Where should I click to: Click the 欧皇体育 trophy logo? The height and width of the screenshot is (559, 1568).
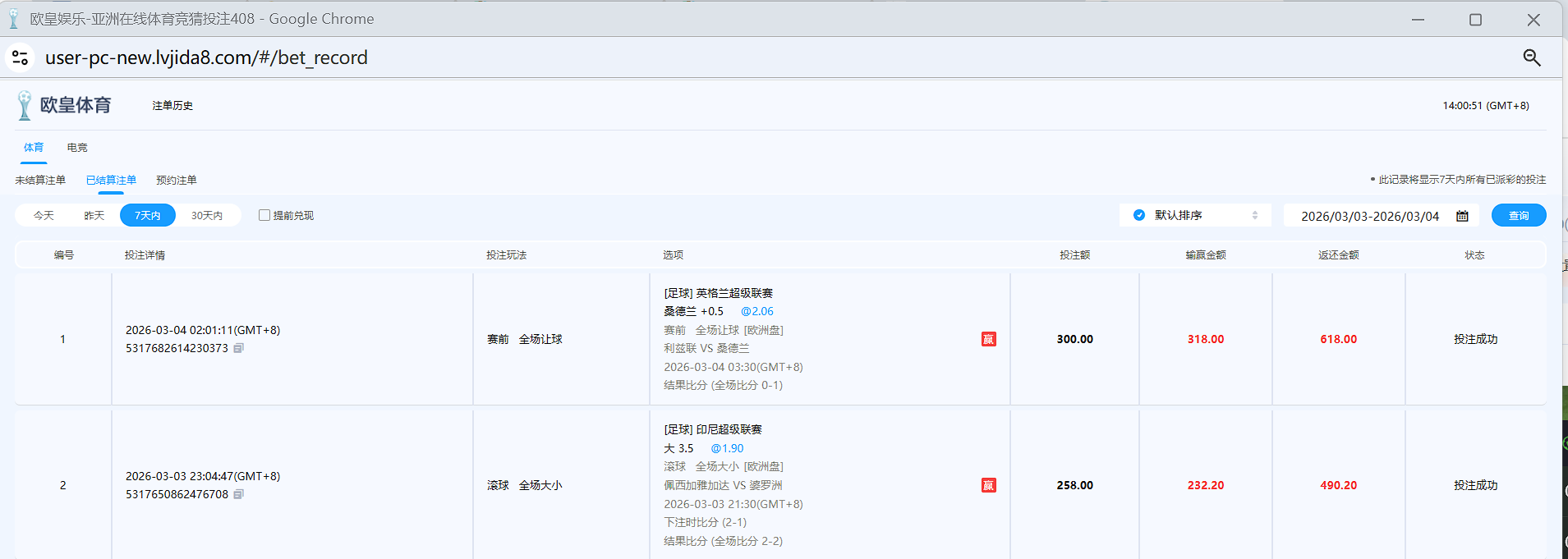[x=25, y=106]
